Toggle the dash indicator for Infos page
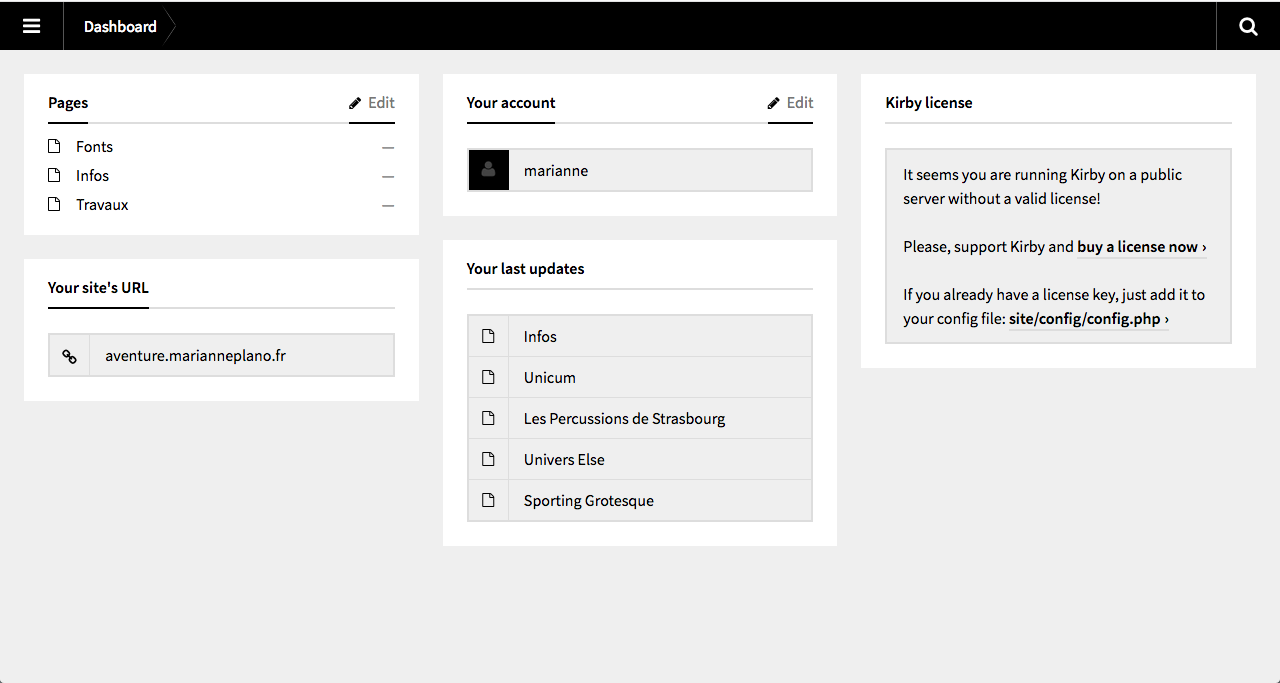This screenshot has height=683, width=1280. point(388,176)
